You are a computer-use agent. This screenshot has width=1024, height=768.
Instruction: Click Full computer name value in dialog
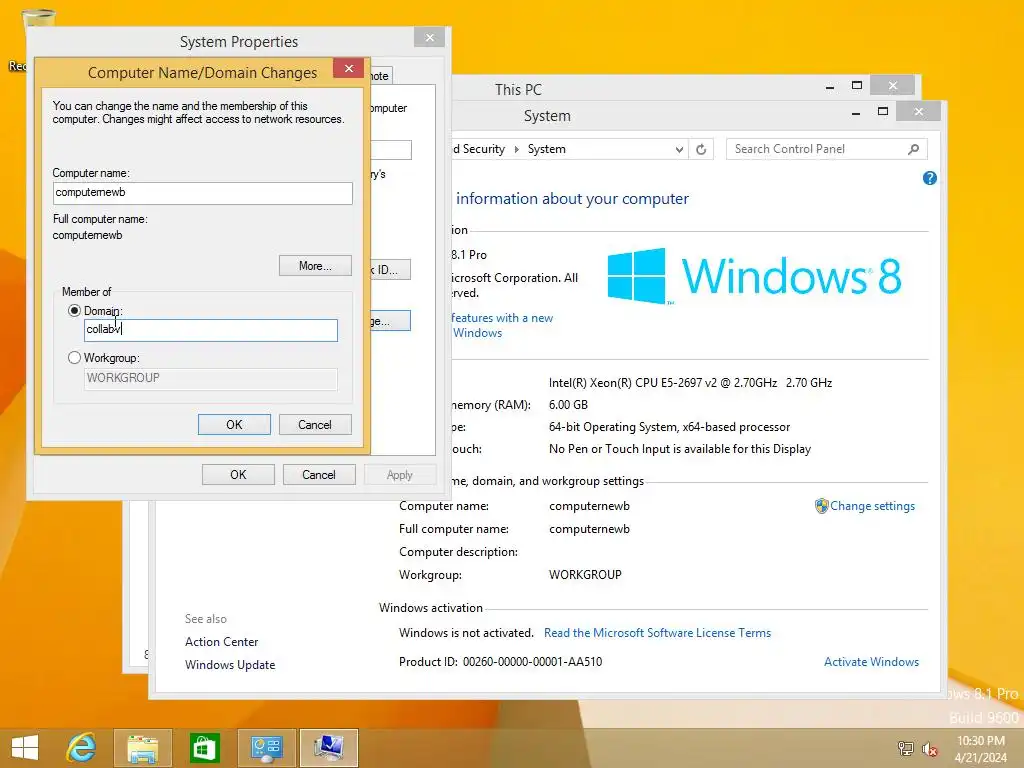point(88,235)
